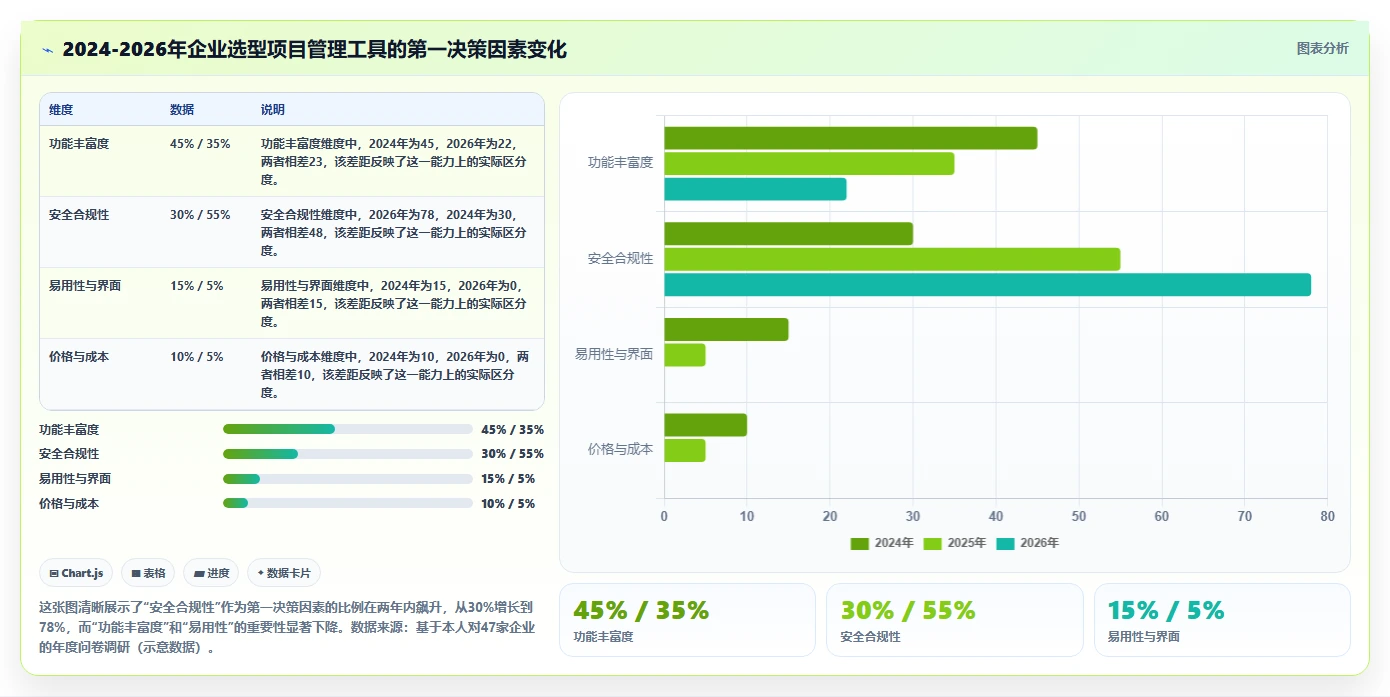Image resolution: width=1390 pixels, height=697 pixels.
Task: Select the 表格 tag button
Action: (x=148, y=573)
